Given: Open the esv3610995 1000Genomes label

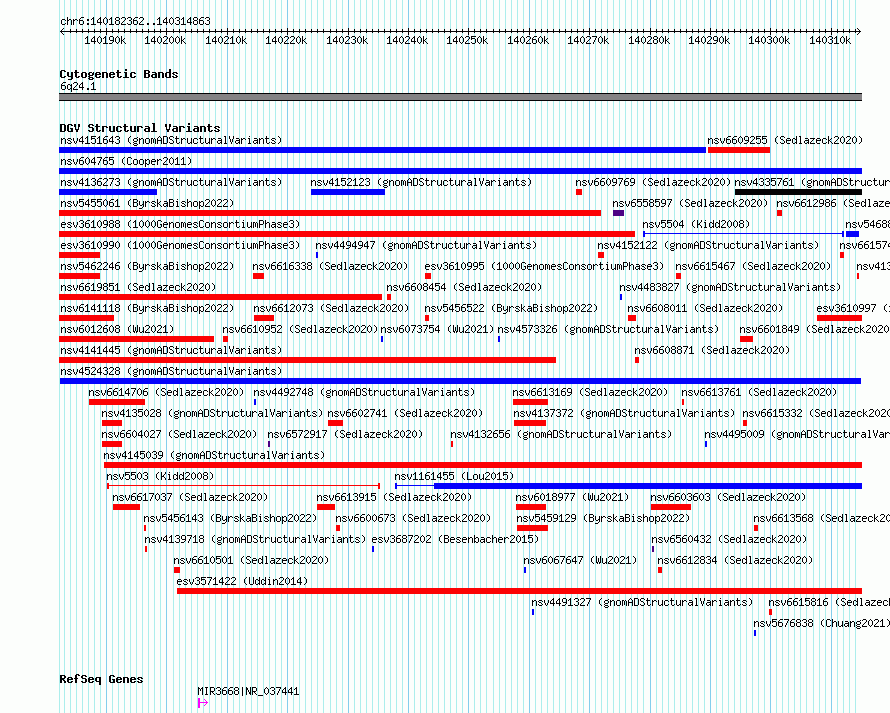Looking at the screenshot, I should (544, 266).
